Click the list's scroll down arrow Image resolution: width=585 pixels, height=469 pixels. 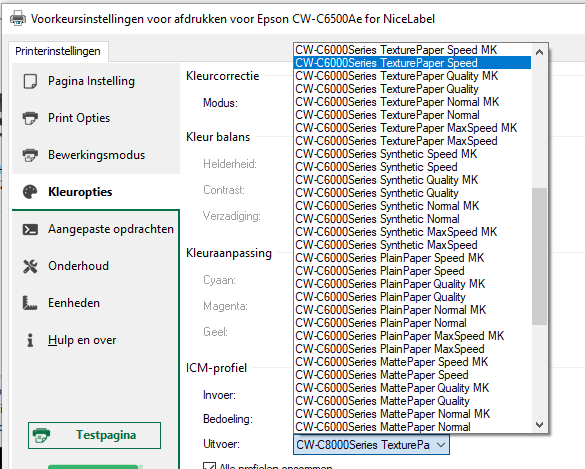pyautogui.click(x=539, y=425)
